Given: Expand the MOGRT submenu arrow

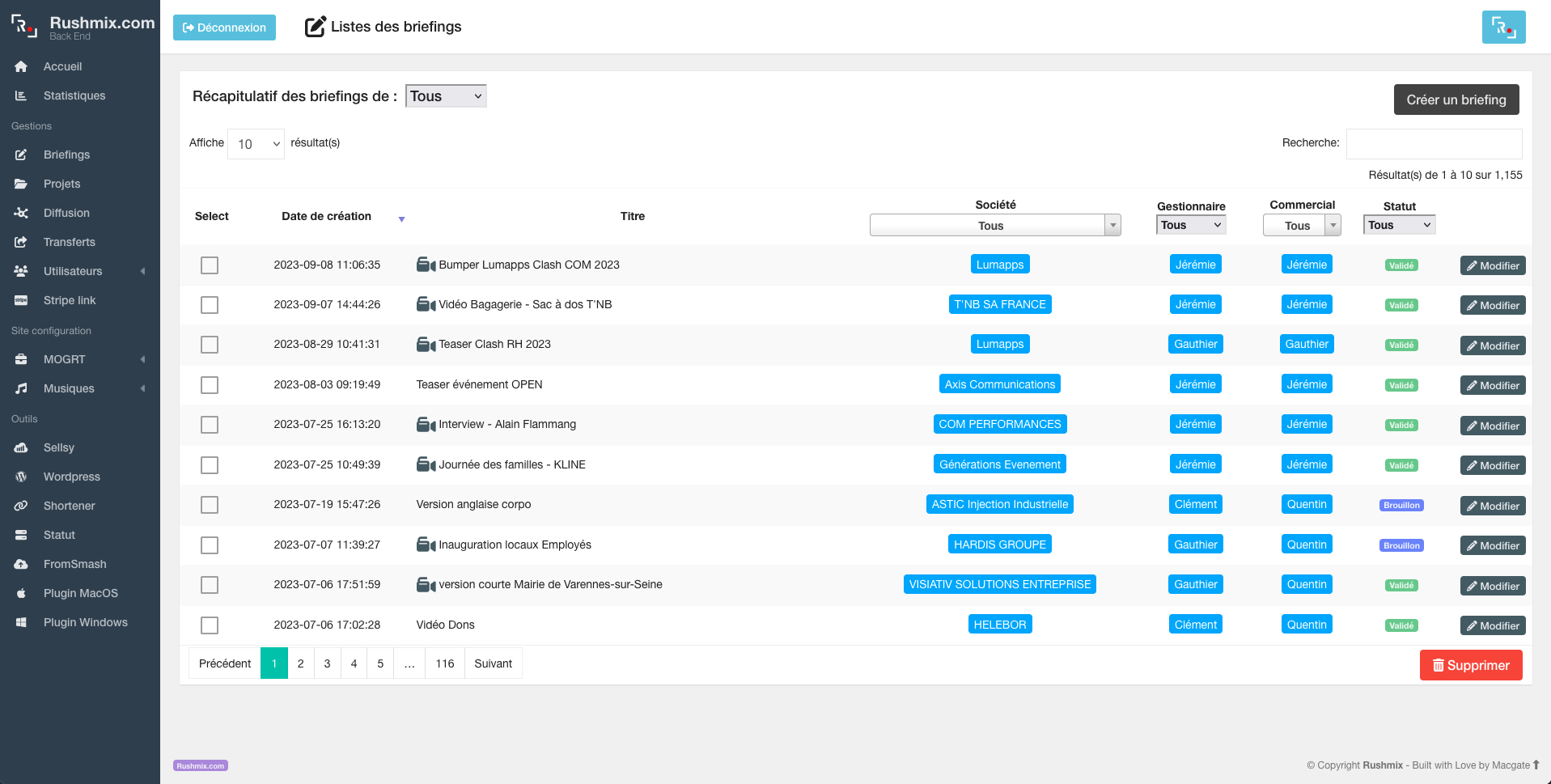Looking at the screenshot, I should point(143,359).
